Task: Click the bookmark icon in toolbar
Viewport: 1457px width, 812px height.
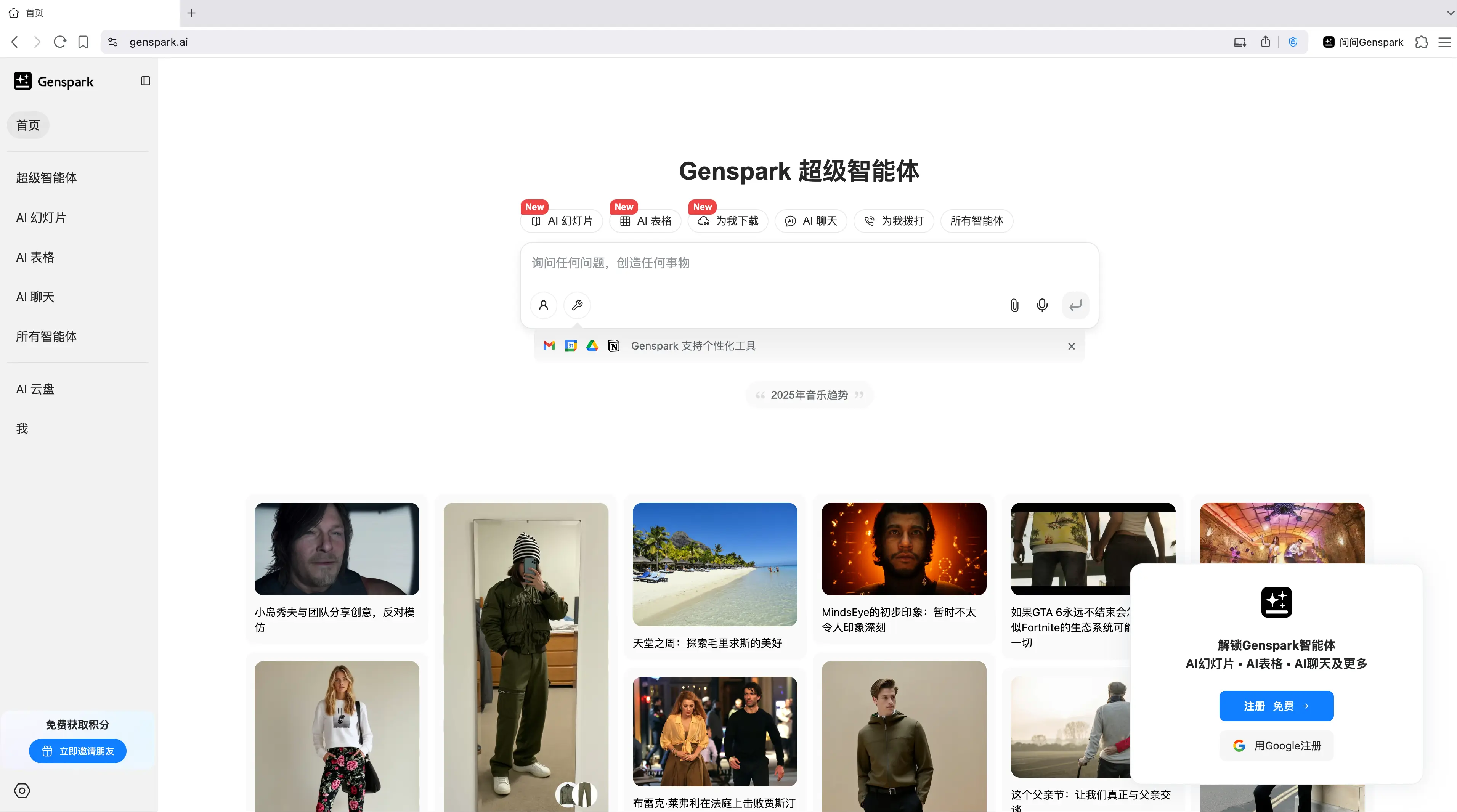Action: [x=83, y=42]
